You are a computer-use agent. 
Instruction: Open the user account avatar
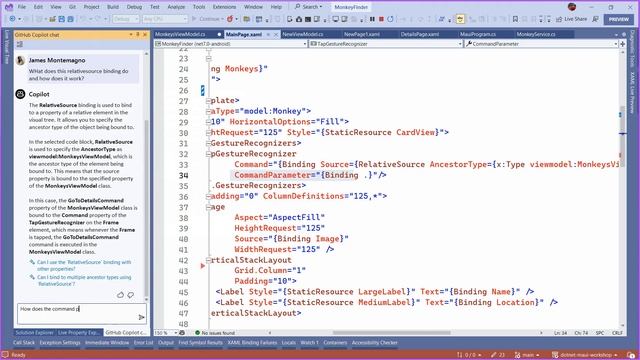572,7
